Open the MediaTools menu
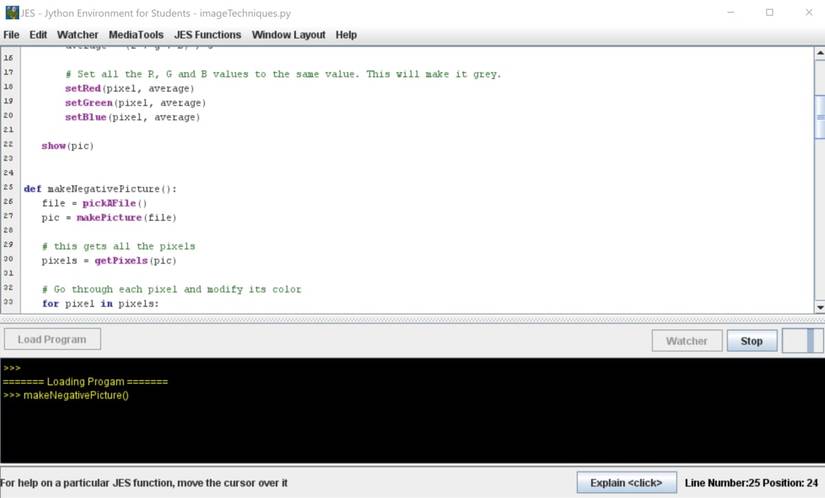825x498 pixels. point(136,35)
